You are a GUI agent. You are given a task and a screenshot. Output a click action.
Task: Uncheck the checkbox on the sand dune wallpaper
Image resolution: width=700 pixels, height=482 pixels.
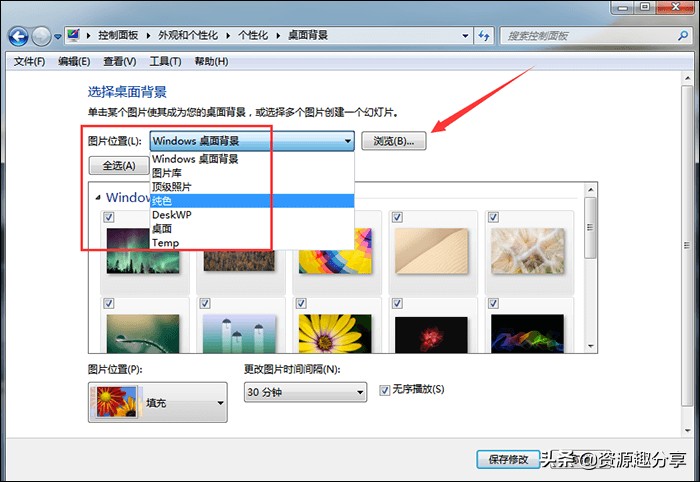click(x=398, y=217)
